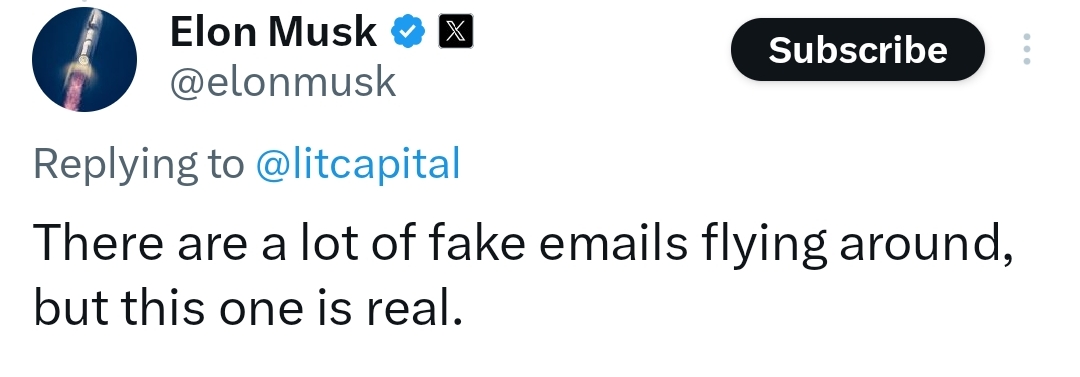The width and height of the screenshot is (1080, 377).
Task: Click the @elonmusk handle
Action: point(283,82)
